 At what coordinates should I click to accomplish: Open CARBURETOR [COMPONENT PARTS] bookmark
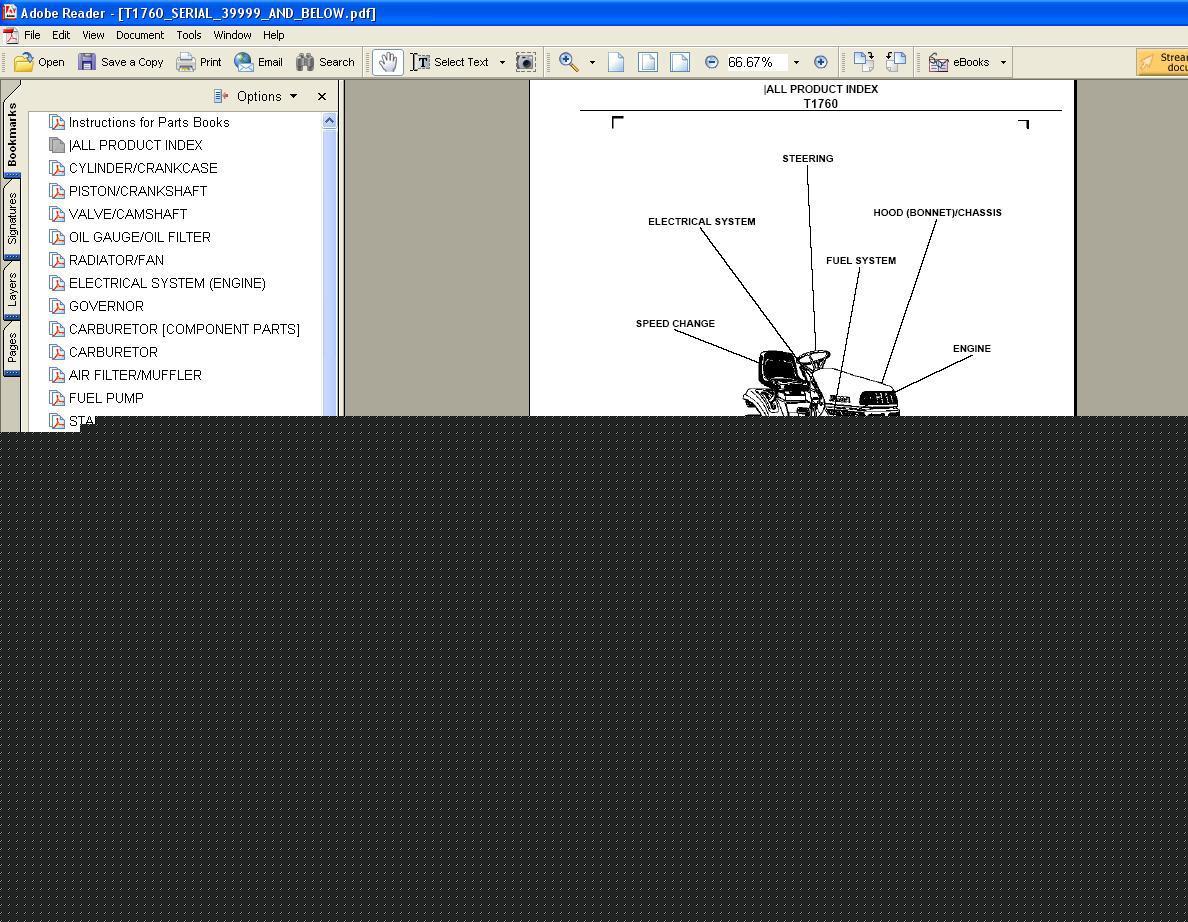pyautogui.click(x=184, y=329)
